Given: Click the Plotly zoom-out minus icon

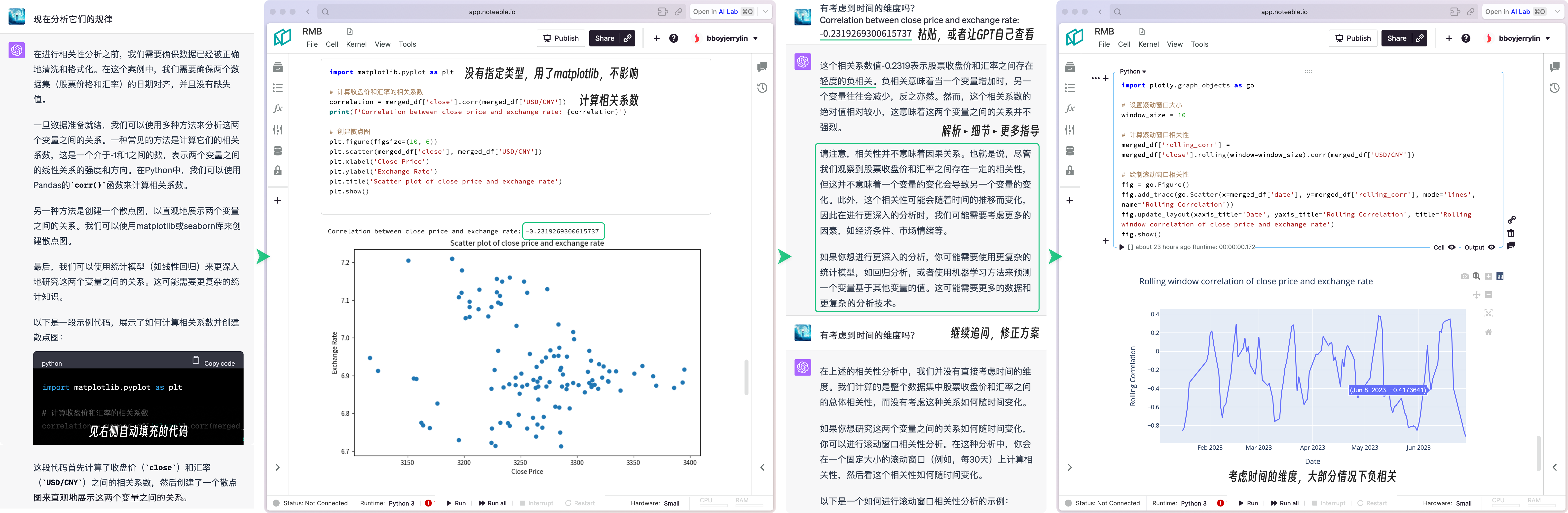Looking at the screenshot, I should 1488,294.
